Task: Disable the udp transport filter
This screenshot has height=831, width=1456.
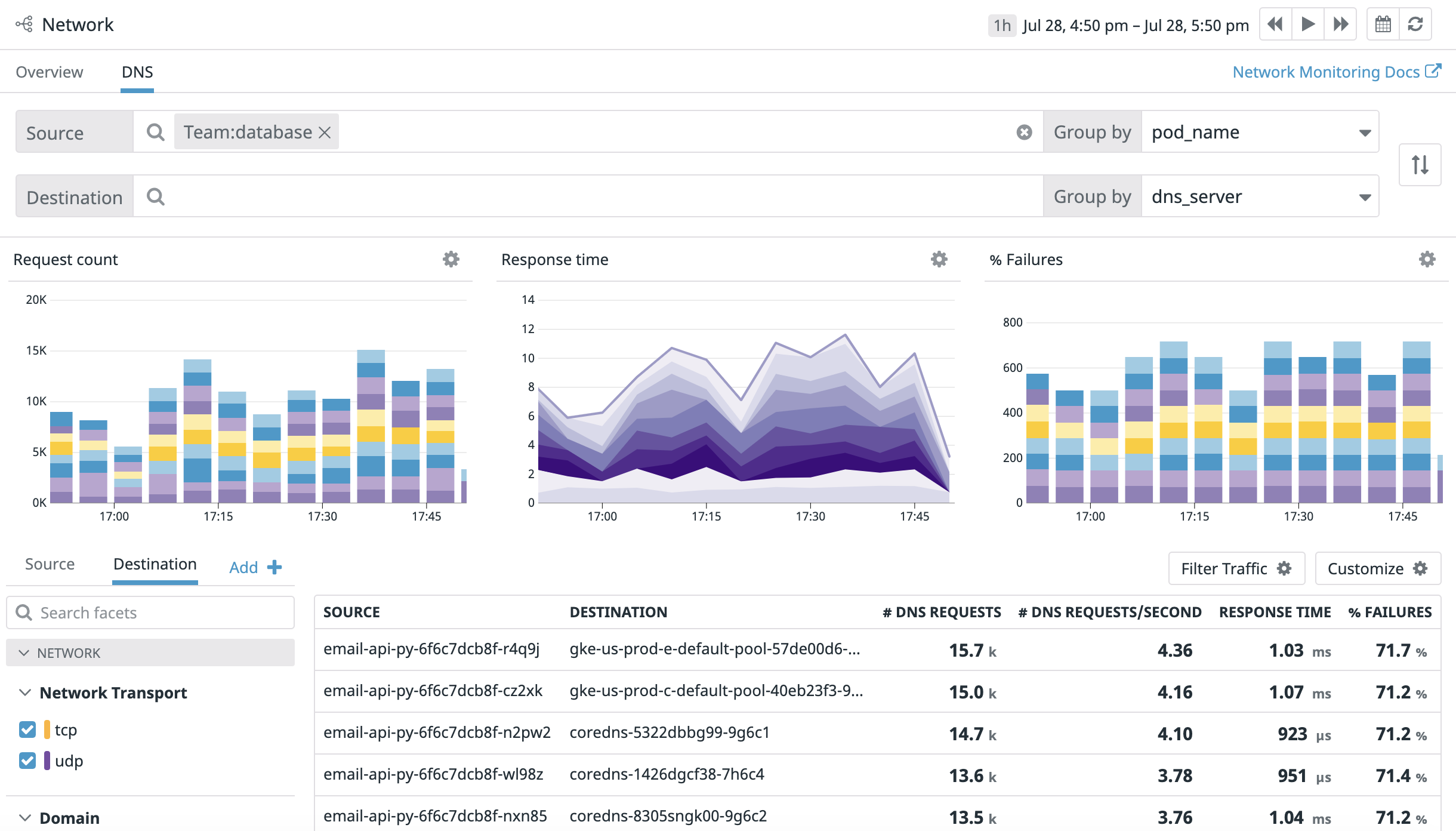Action: tap(27, 761)
